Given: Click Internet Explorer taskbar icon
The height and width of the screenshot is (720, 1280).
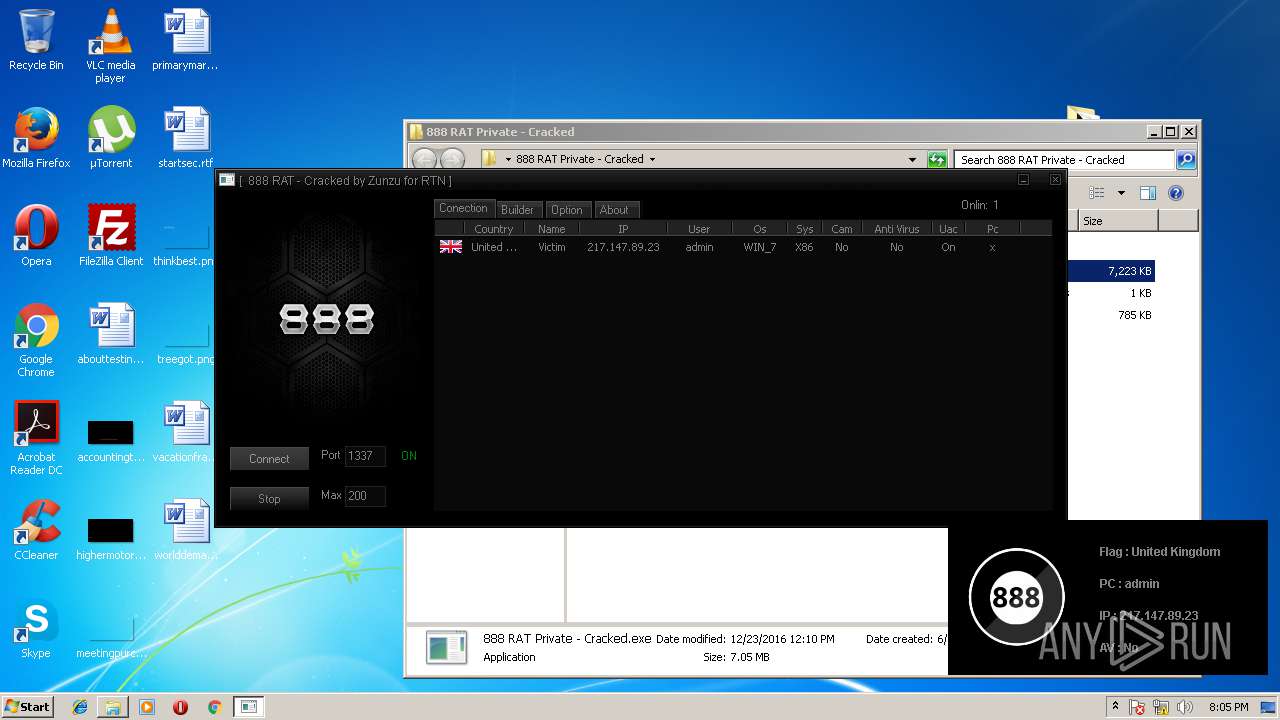Looking at the screenshot, I should click(80, 707).
